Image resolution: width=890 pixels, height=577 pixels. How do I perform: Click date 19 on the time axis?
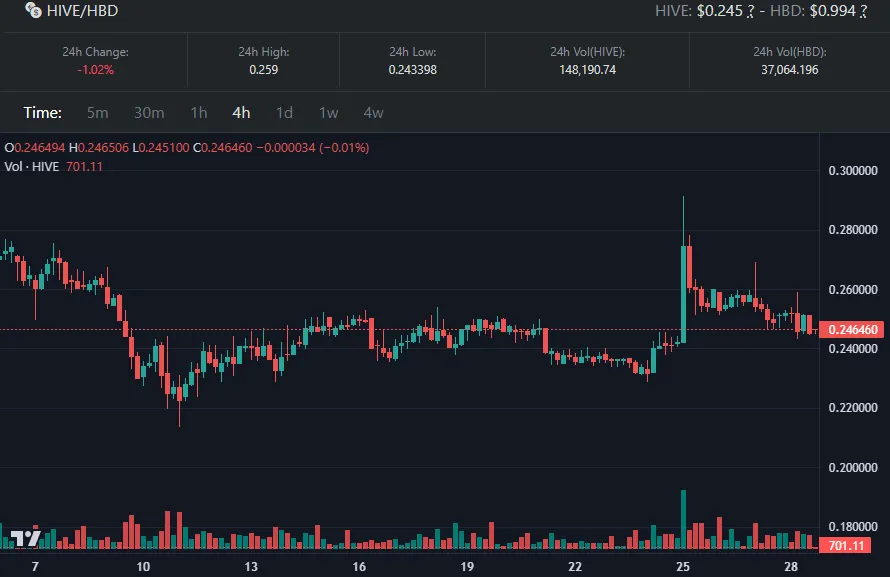tap(467, 566)
